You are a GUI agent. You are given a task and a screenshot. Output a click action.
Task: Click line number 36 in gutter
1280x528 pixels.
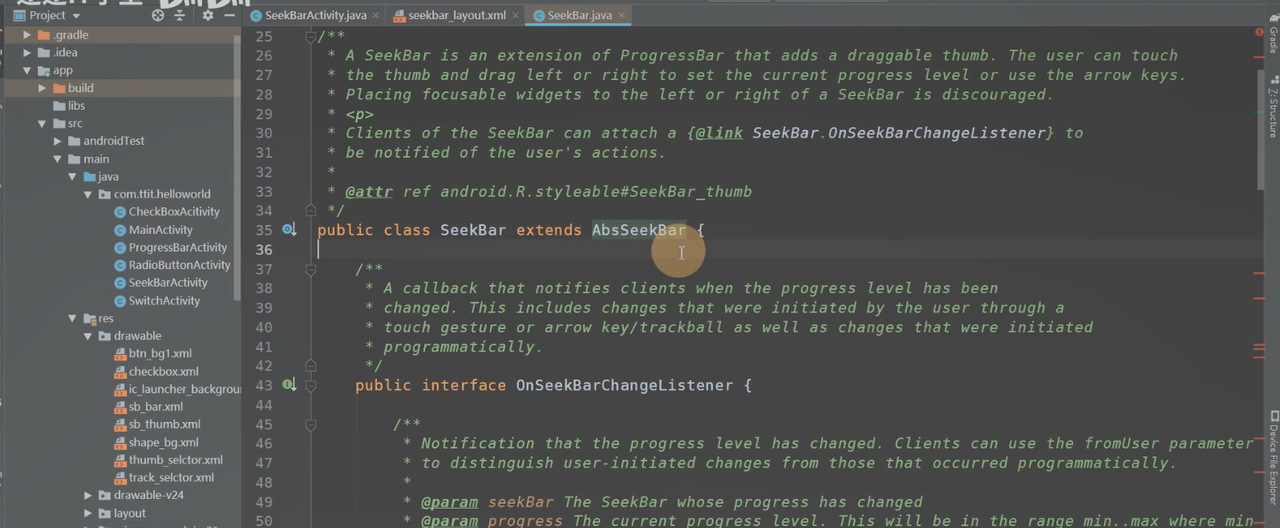coord(264,250)
